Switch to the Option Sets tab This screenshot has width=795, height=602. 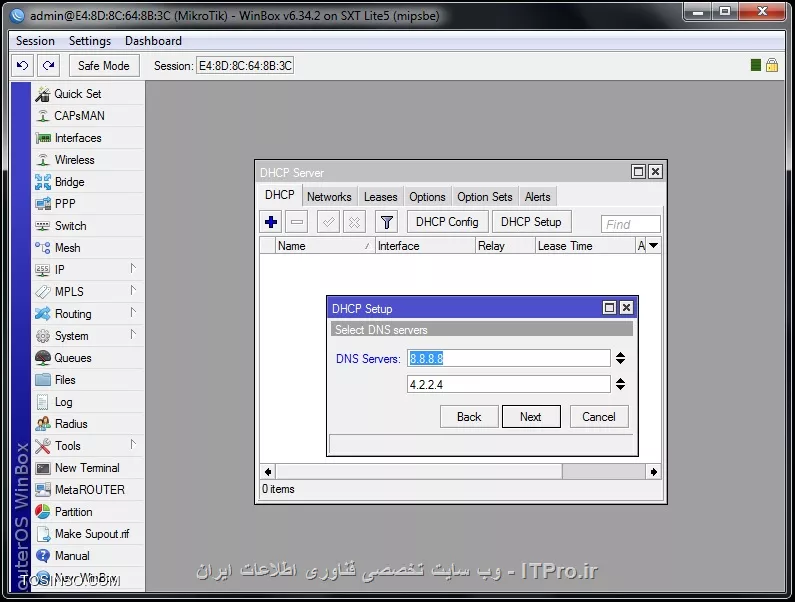pos(485,197)
